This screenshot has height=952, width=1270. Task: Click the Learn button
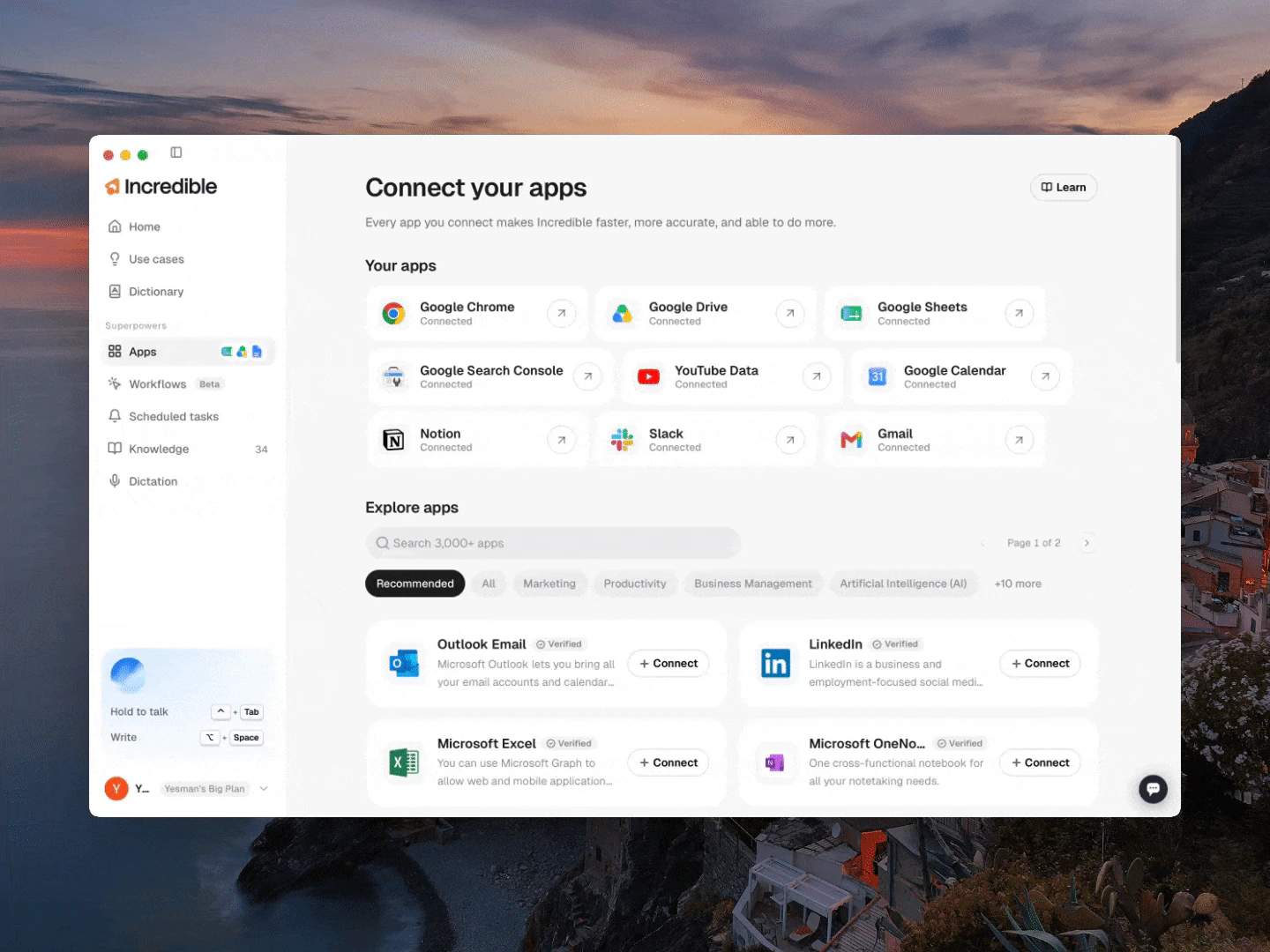click(1064, 187)
